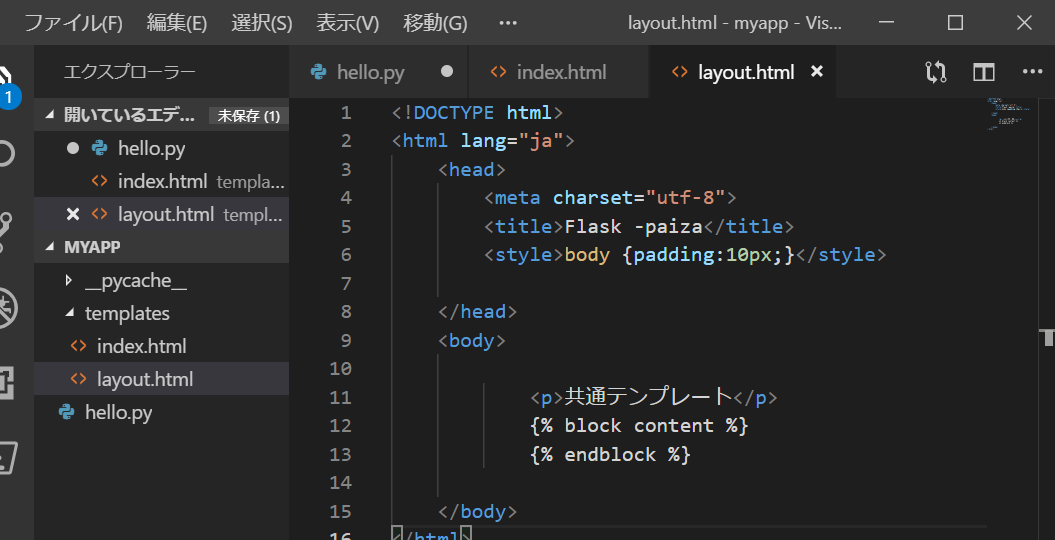Screen dimensions: 1055x540
Task: Click the minimap code preview
Action: point(1003,115)
